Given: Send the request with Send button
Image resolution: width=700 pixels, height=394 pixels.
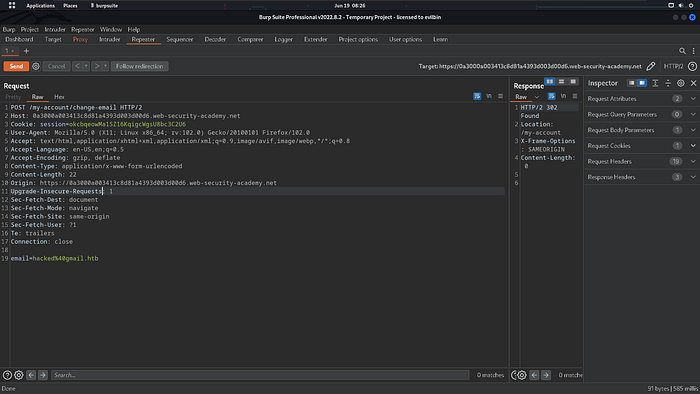Looking at the screenshot, I should pyautogui.click(x=16, y=66).
